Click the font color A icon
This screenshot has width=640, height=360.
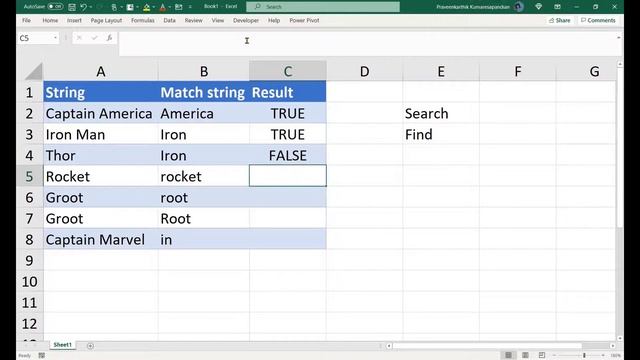(162, 7)
